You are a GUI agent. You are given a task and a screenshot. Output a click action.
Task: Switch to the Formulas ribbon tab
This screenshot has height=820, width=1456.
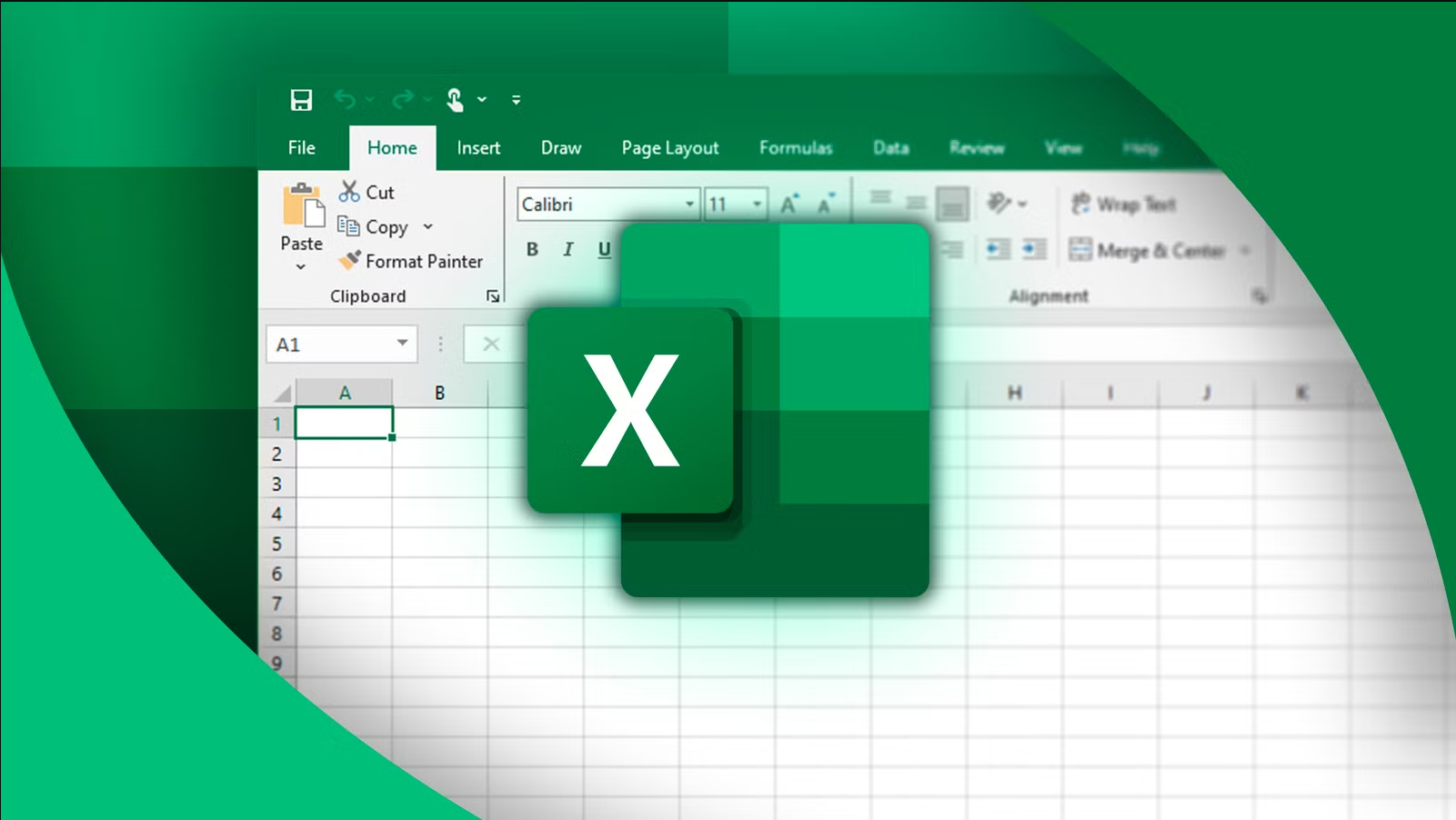[x=795, y=147]
